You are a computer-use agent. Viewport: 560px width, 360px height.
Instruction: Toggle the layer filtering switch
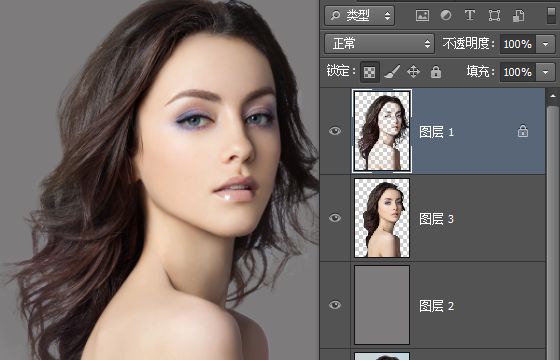click(551, 15)
